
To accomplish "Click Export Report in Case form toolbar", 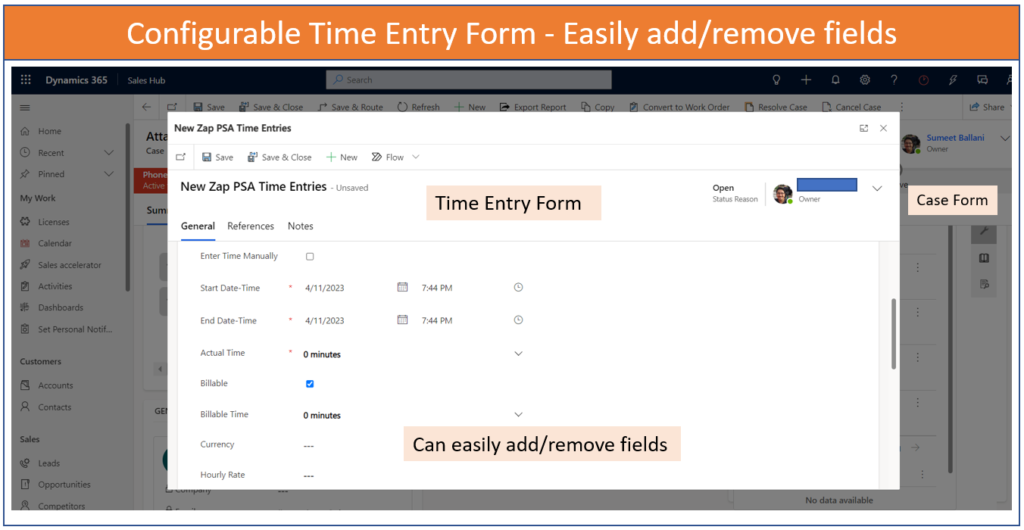I will [533, 107].
